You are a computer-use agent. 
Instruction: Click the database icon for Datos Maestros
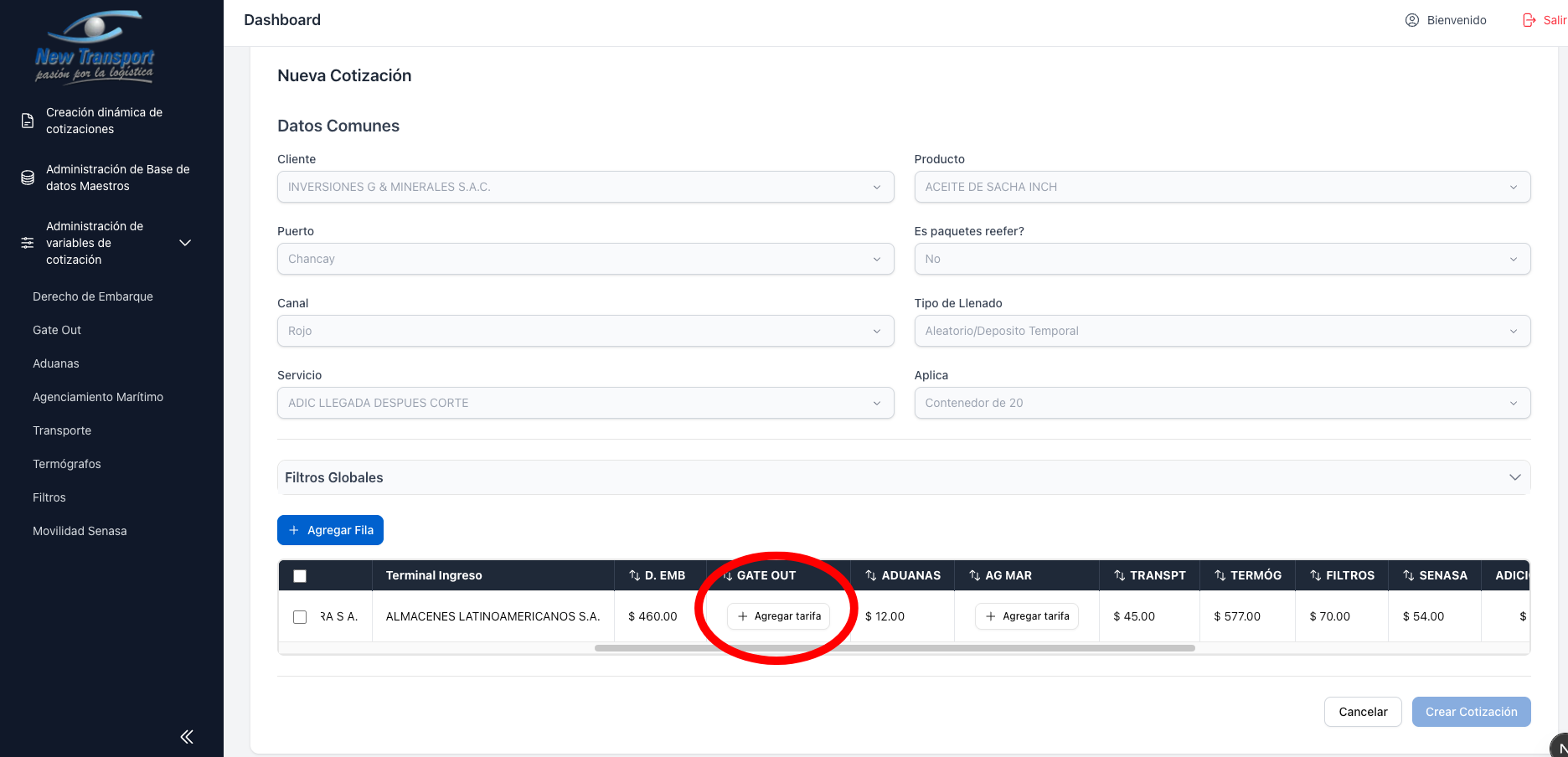tap(28, 178)
